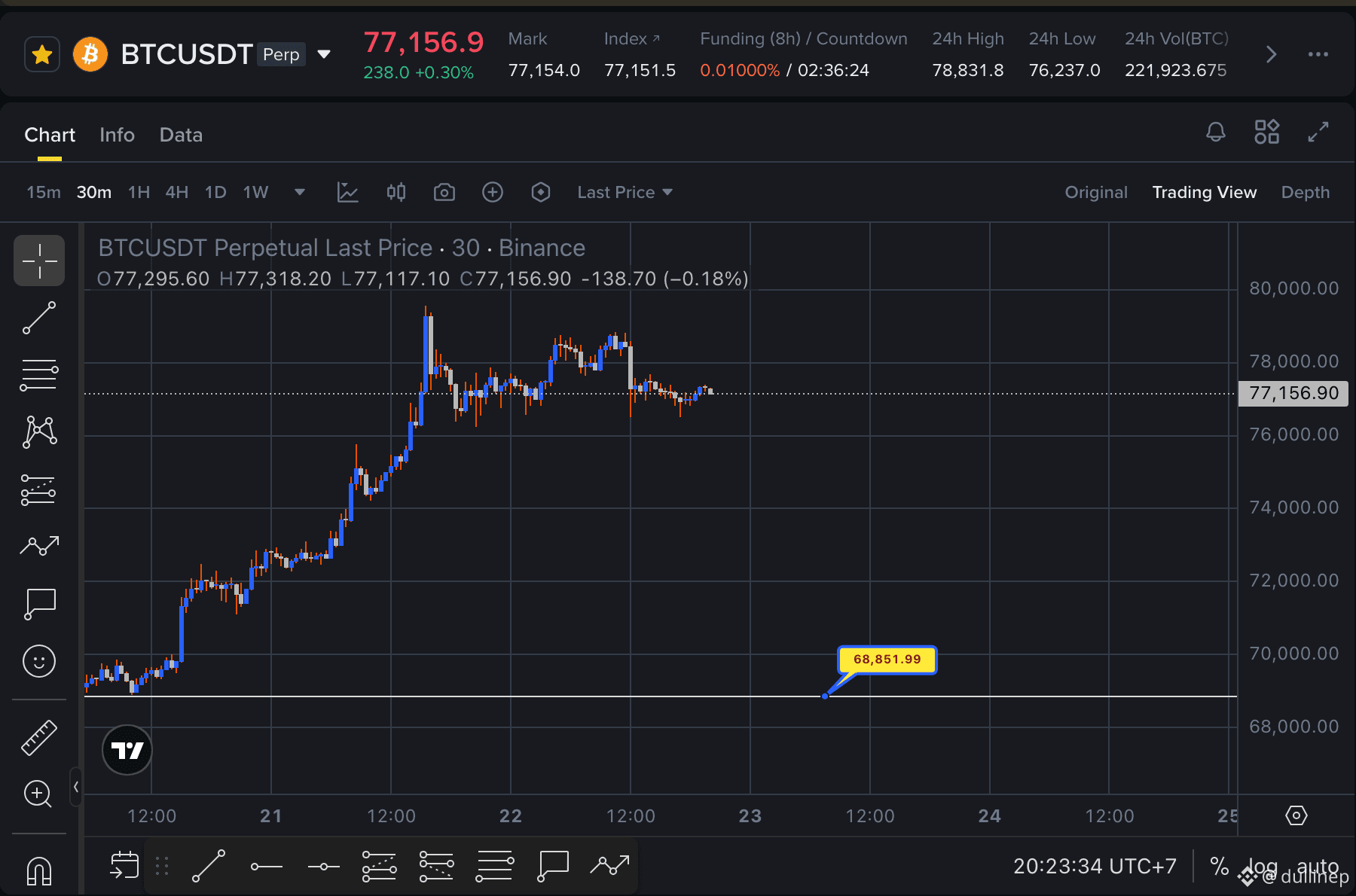This screenshot has height=896, width=1356.
Task: Open the price scale settings icon
Action: 1296,815
